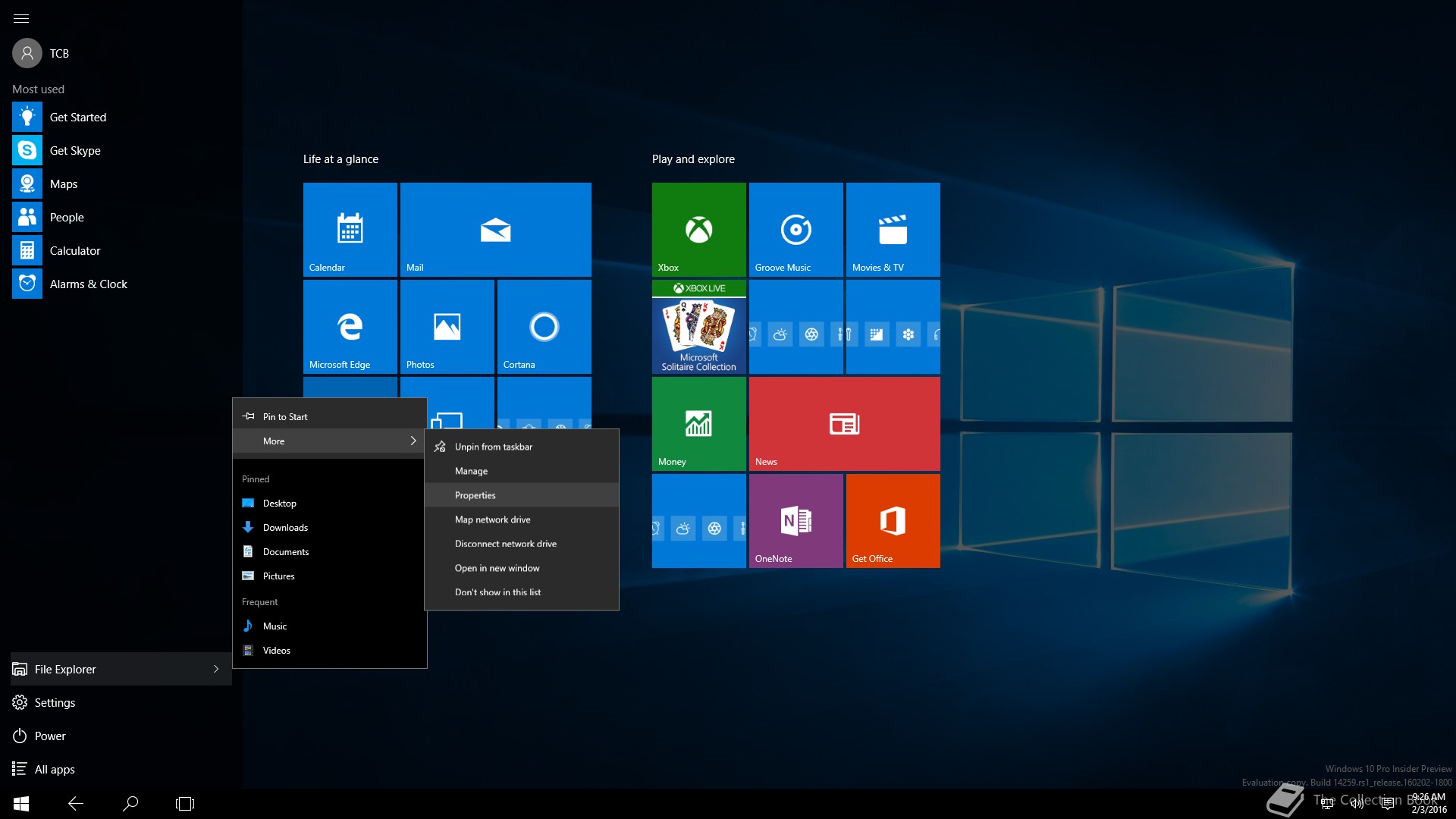
Task: Open Microsoft Solitaire Collection tile
Action: (699, 327)
